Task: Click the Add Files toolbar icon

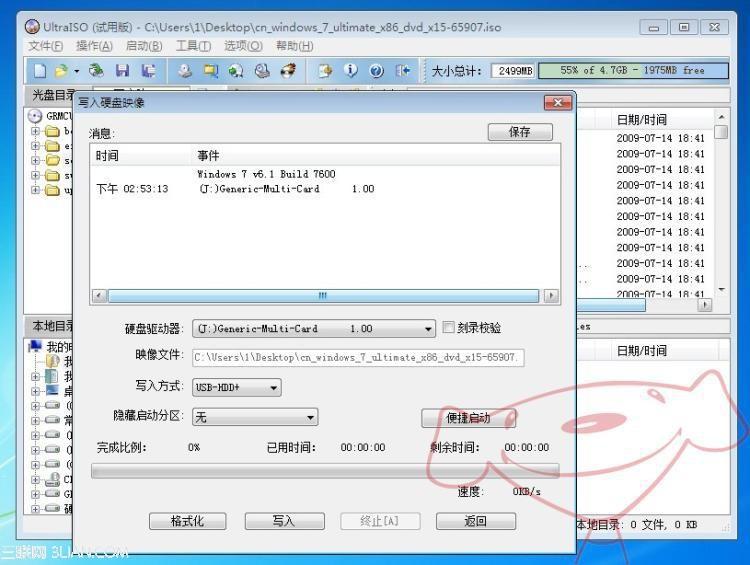Action: pyautogui.click(x=325, y=71)
